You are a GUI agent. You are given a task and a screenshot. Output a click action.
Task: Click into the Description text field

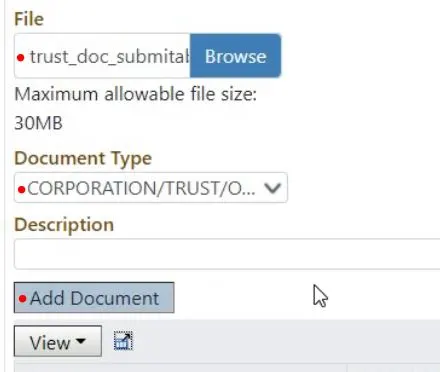(x=227, y=254)
